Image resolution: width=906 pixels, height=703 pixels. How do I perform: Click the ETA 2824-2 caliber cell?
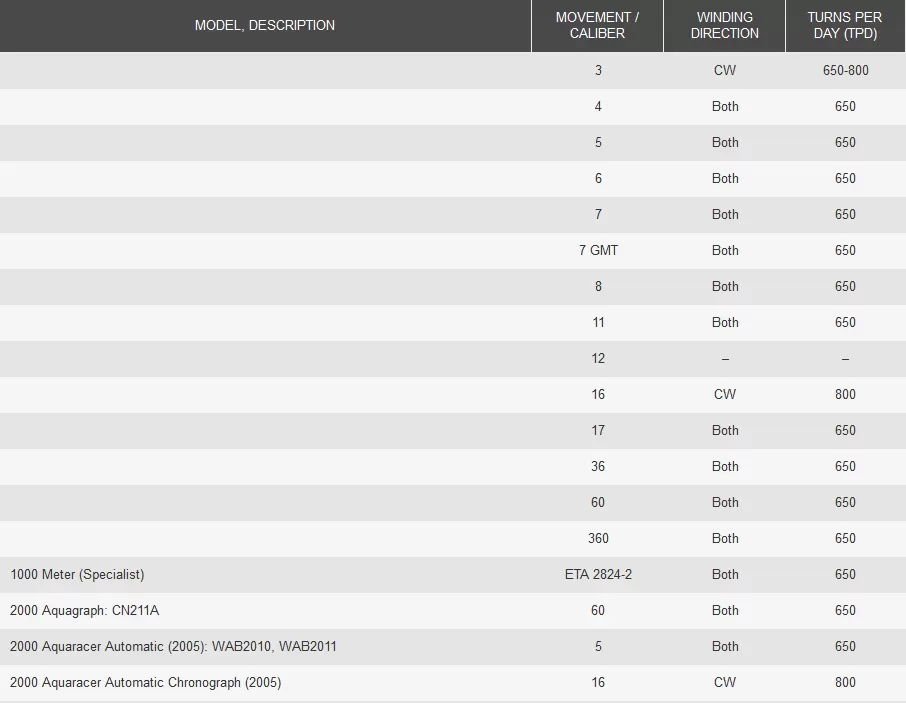pyautogui.click(x=598, y=575)
